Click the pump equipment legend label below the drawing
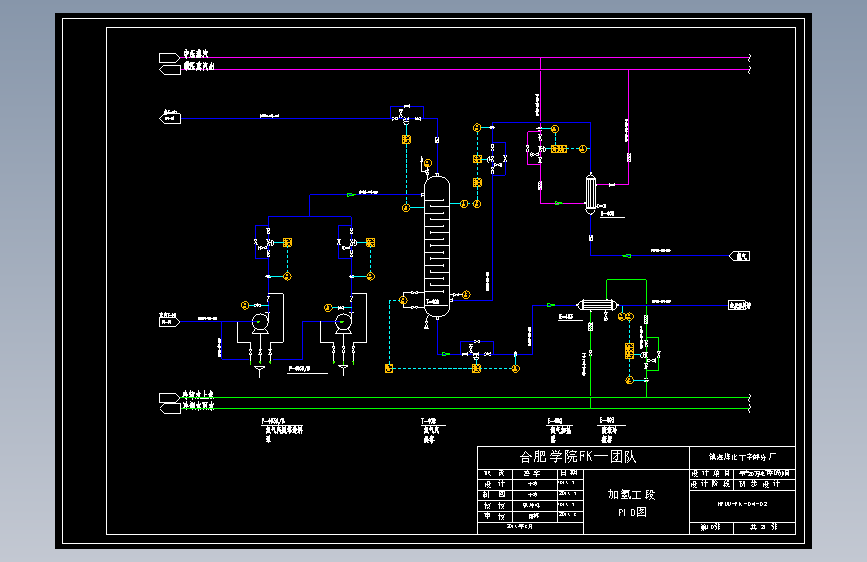 click(x=282, y=430)
